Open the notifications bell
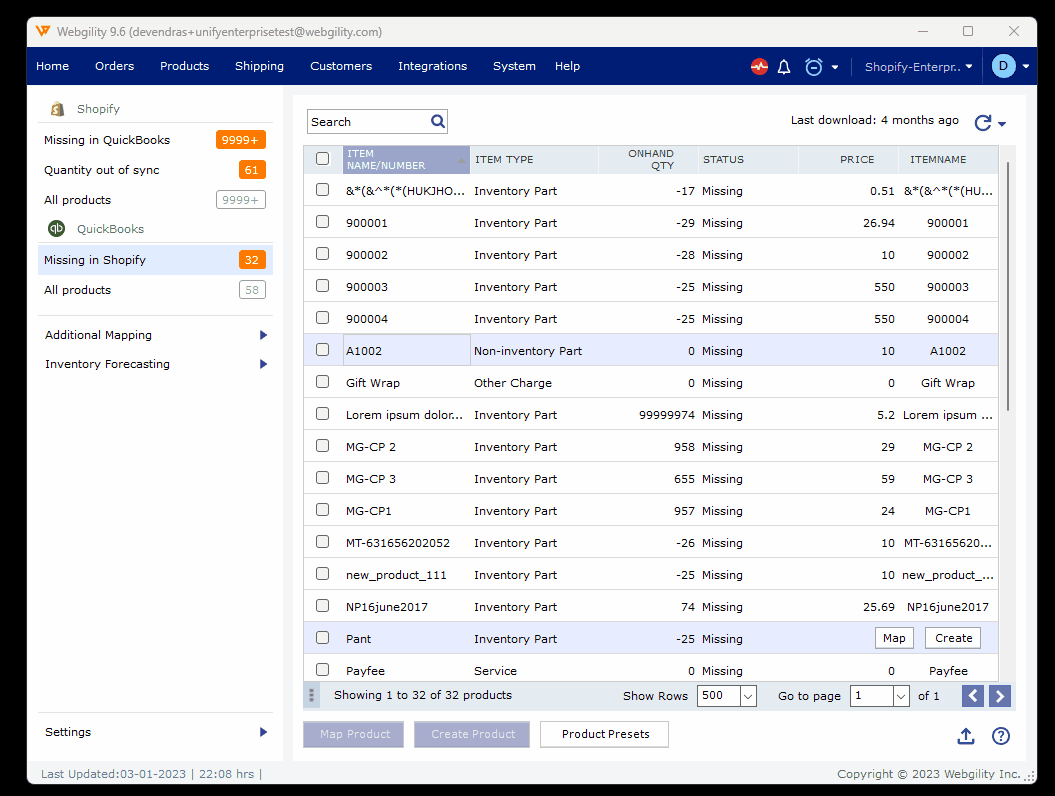 coord(784,67)
